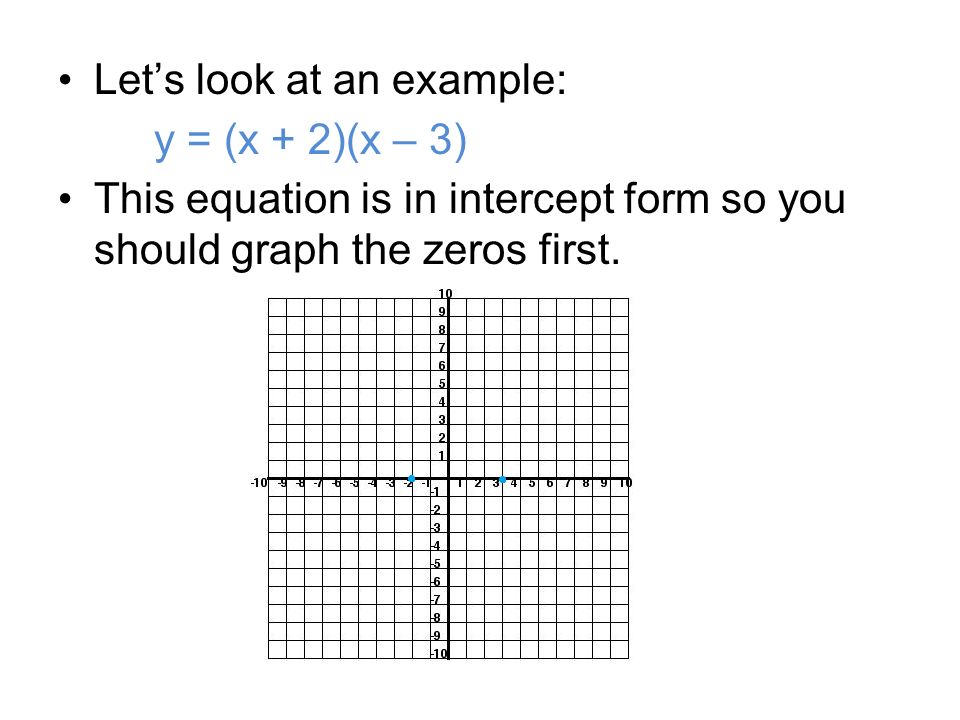Click the origin of the coordinate grid
The width and height of the screenshot is (960, 720).
(449, 479)
